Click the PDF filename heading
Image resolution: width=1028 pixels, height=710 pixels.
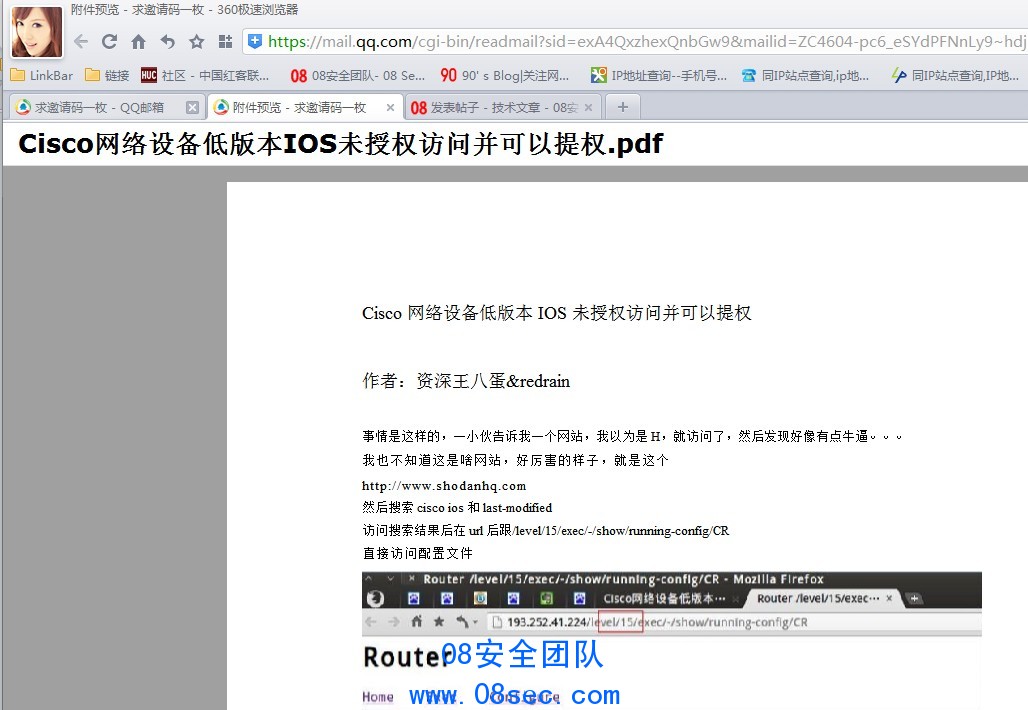coord(340,144)
